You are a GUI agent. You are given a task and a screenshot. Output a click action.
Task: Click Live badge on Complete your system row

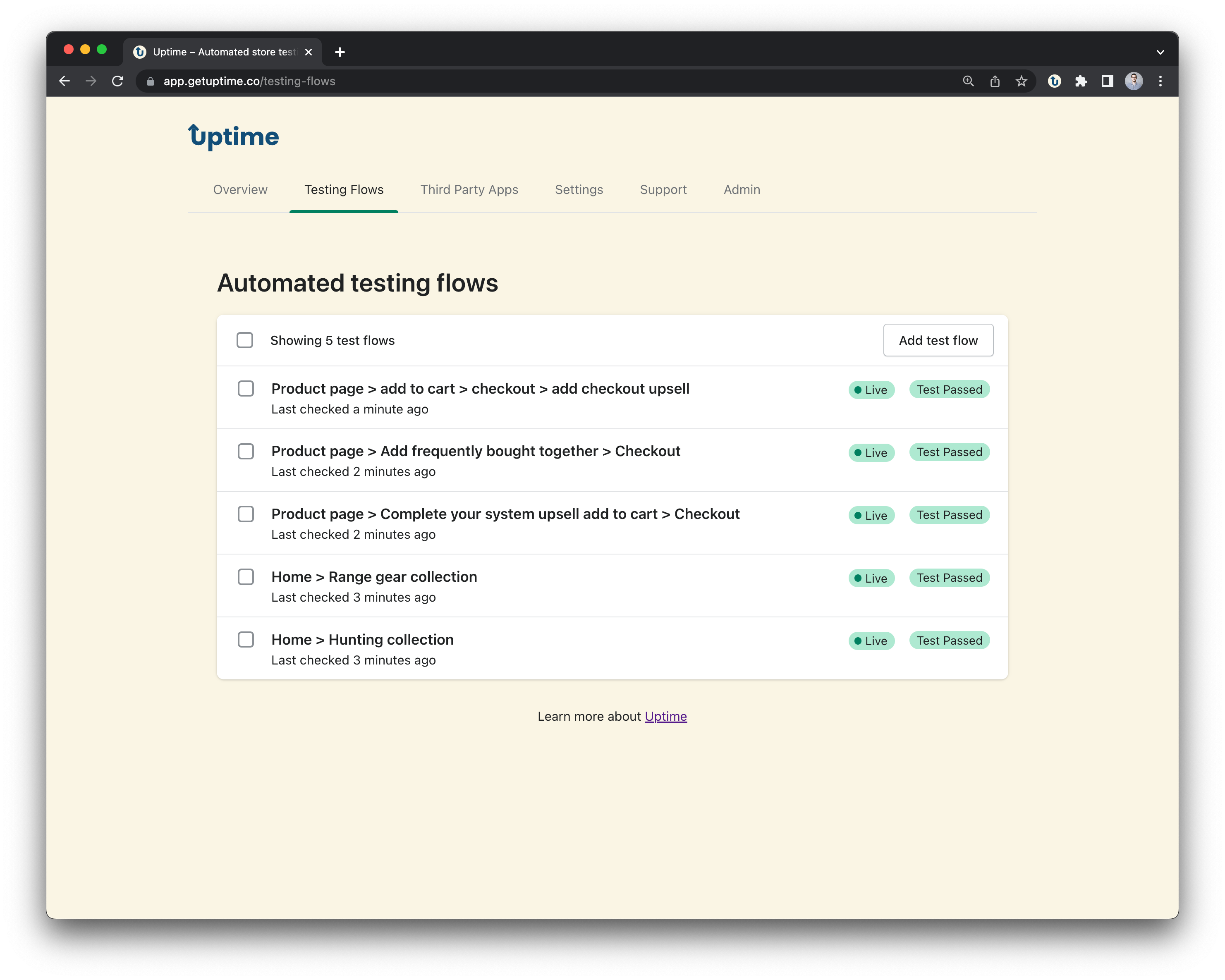pos(871,515)
